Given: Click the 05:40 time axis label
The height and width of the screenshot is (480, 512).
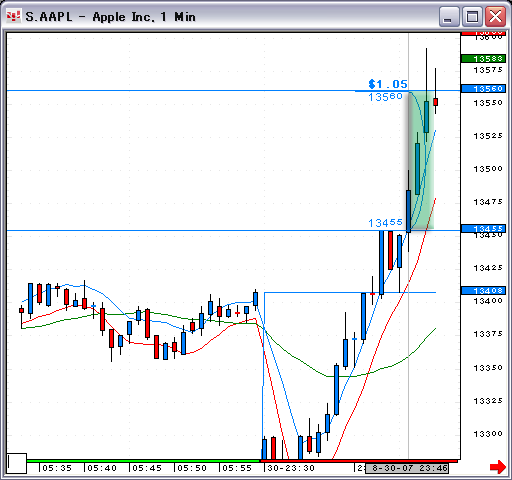Looking at the screenshot, I should coord(102,468).
